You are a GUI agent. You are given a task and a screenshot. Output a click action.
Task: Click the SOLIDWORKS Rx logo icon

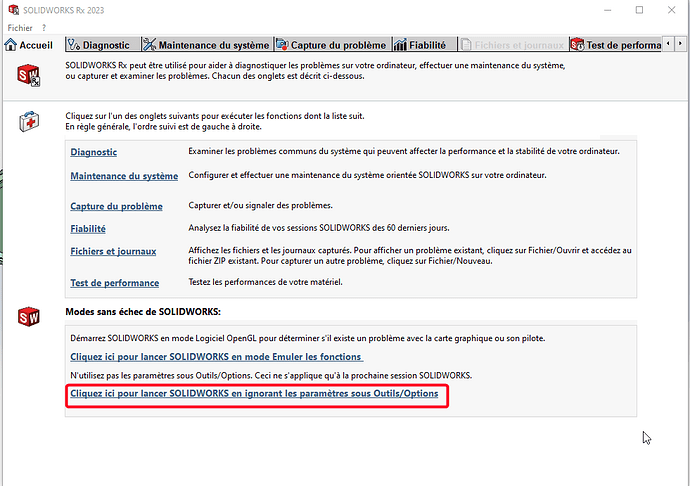[x=29, y=75]
